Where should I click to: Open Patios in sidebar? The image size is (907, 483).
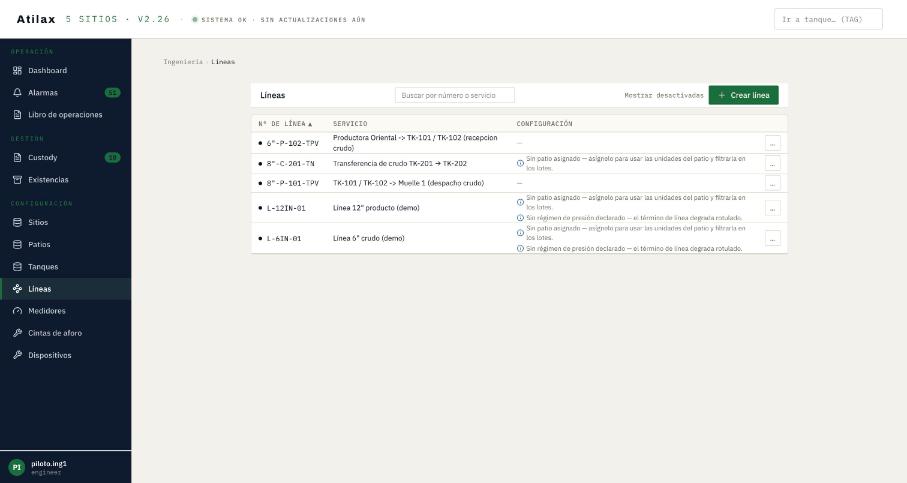click(x=65, y=244)
